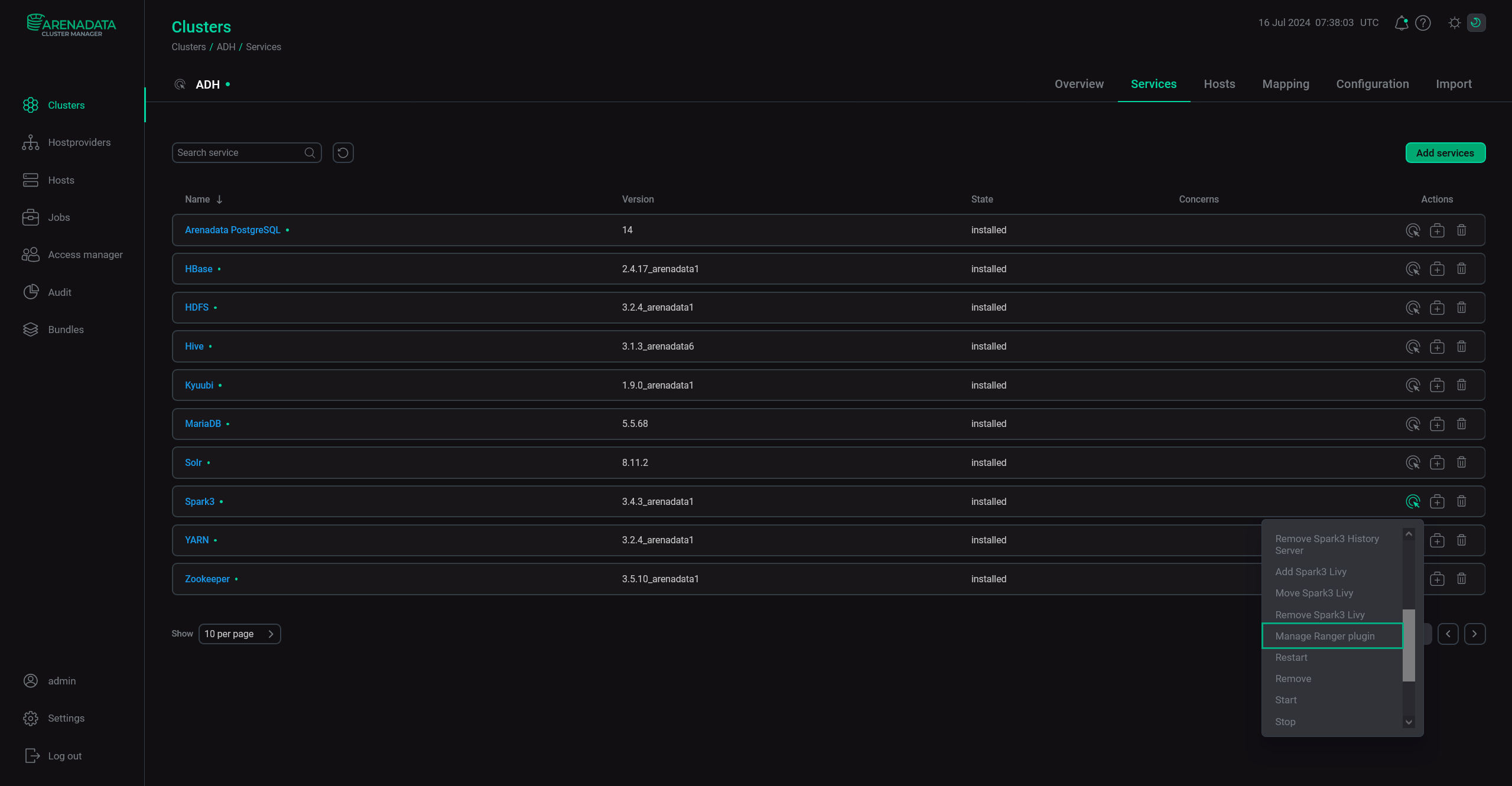Delete the Spark3 service

pos(1461,502)
